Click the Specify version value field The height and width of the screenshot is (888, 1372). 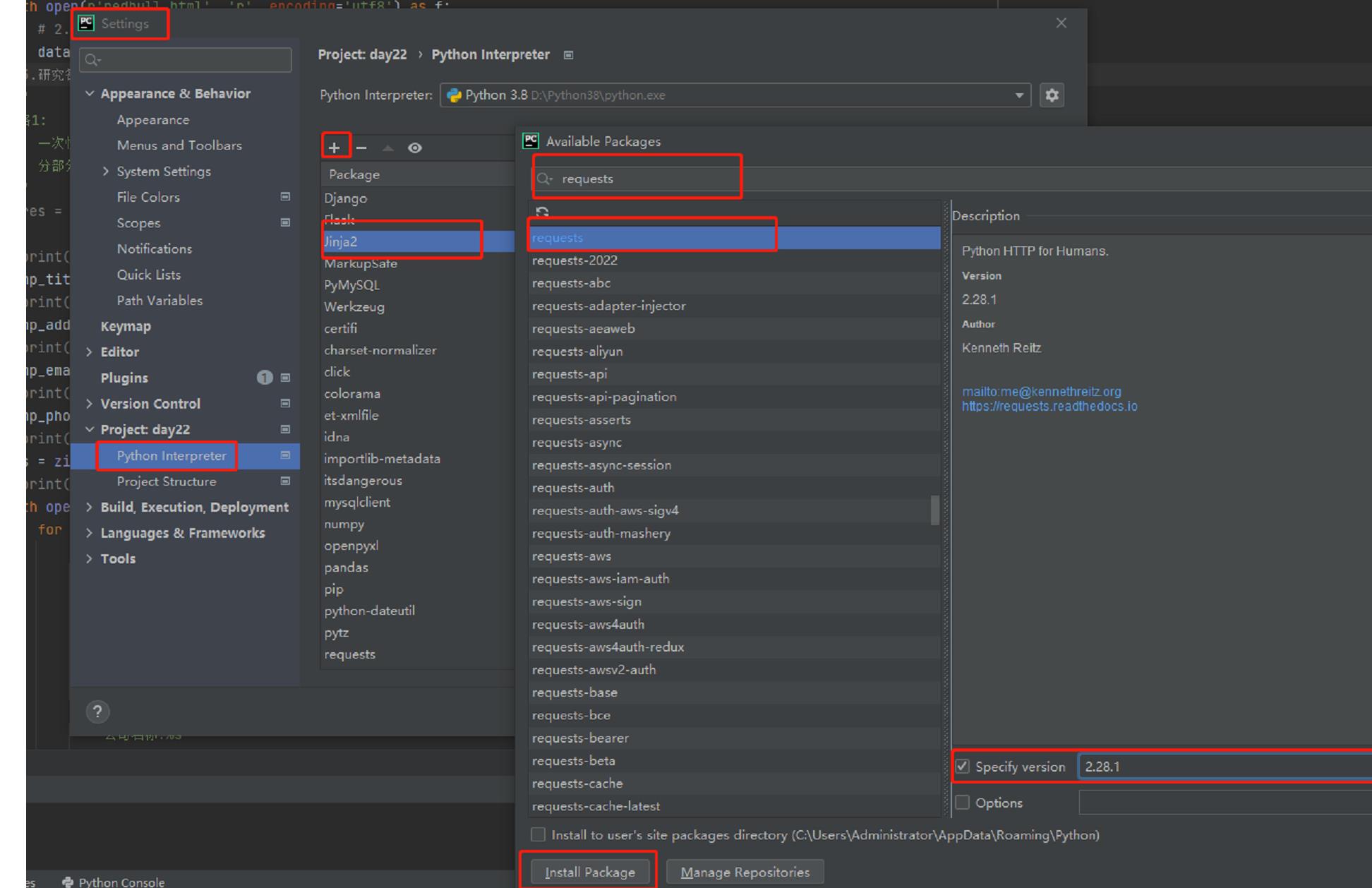(x=1225, y=767)
